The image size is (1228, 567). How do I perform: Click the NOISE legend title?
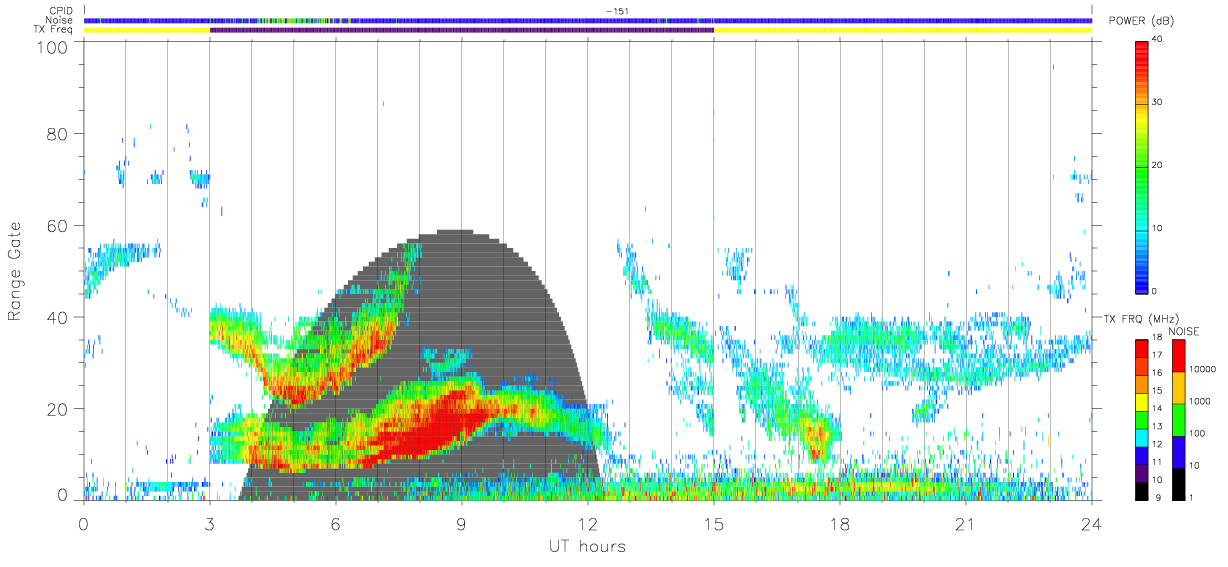(x=1185, y=330)
